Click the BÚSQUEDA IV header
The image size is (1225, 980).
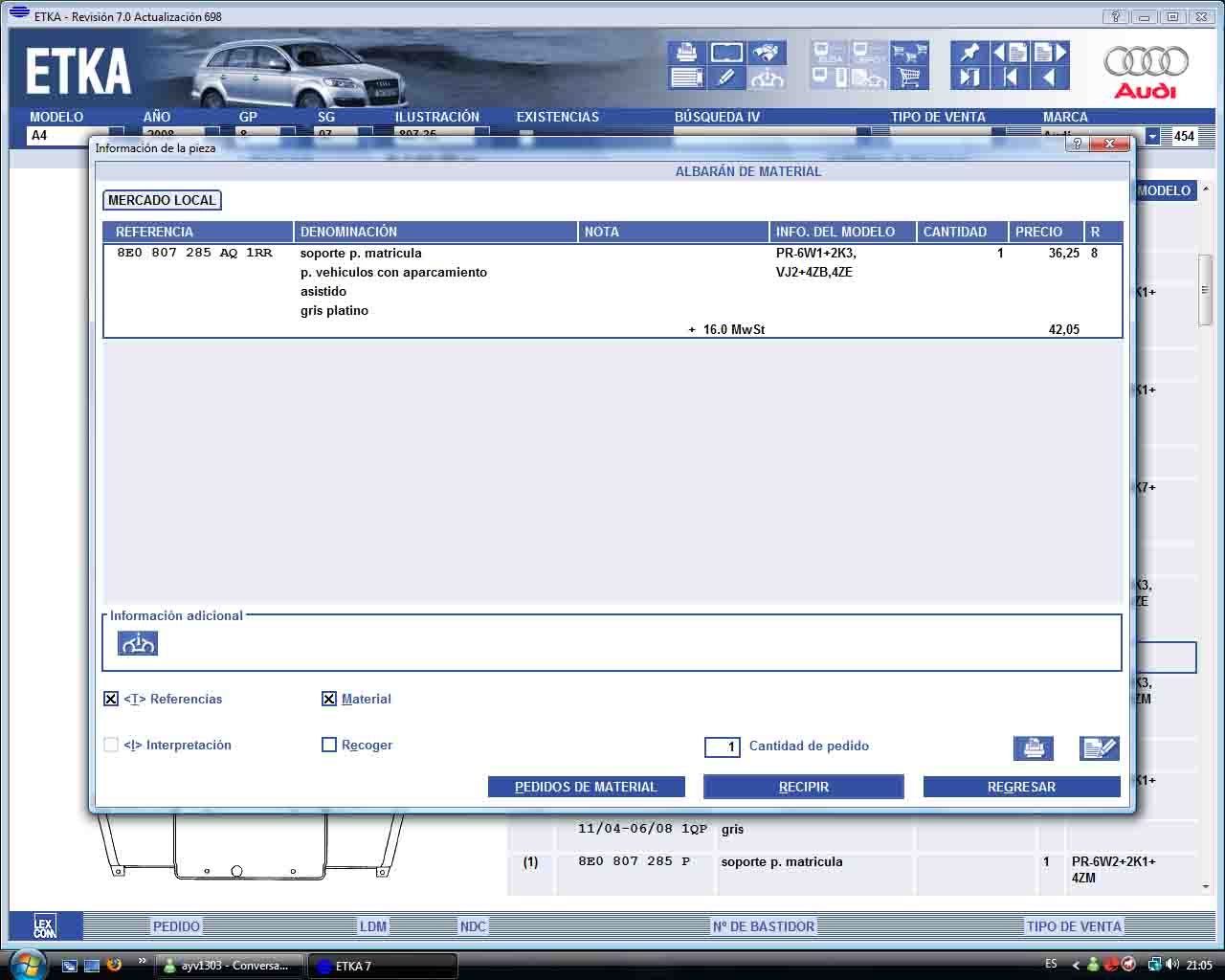(x=717, y=117)
